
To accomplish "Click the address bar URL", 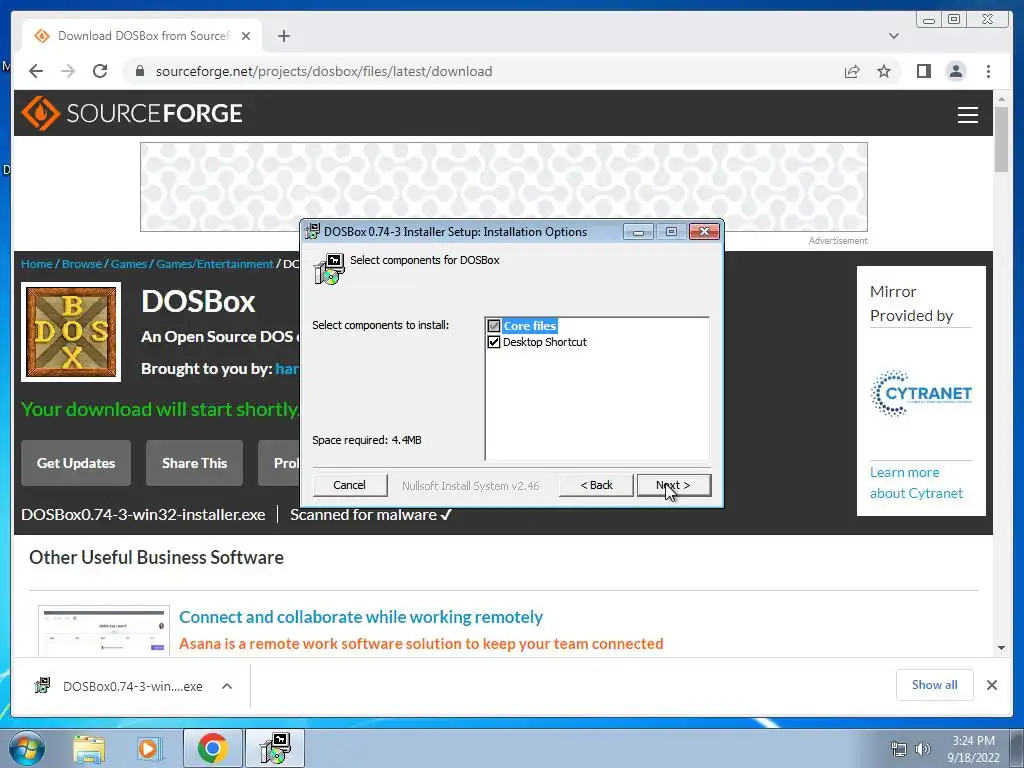I will pos(324,71).
